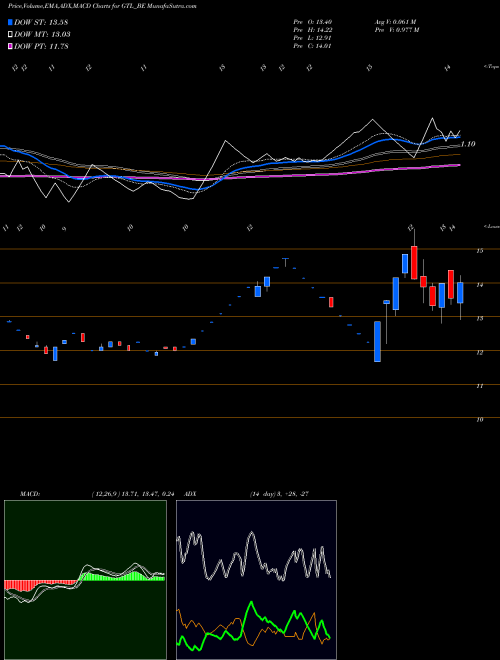Viewport: 500px width, 660px height.
Task: Click the red MACD histogram bars
Action: [x=41, y=585]
